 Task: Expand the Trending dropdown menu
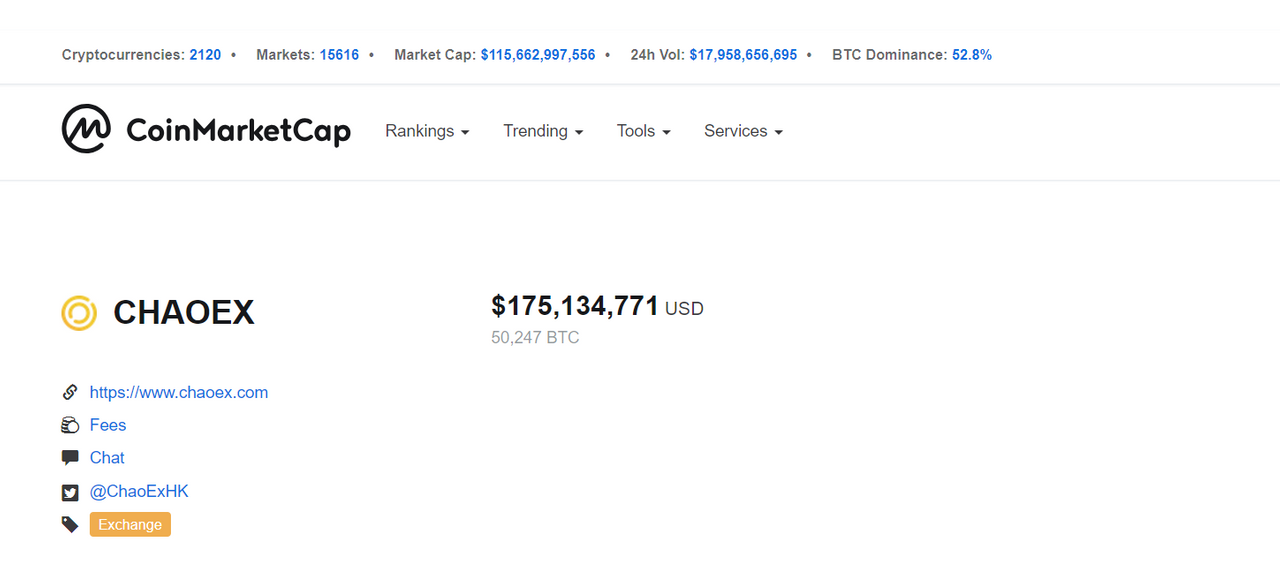(543, 131)
